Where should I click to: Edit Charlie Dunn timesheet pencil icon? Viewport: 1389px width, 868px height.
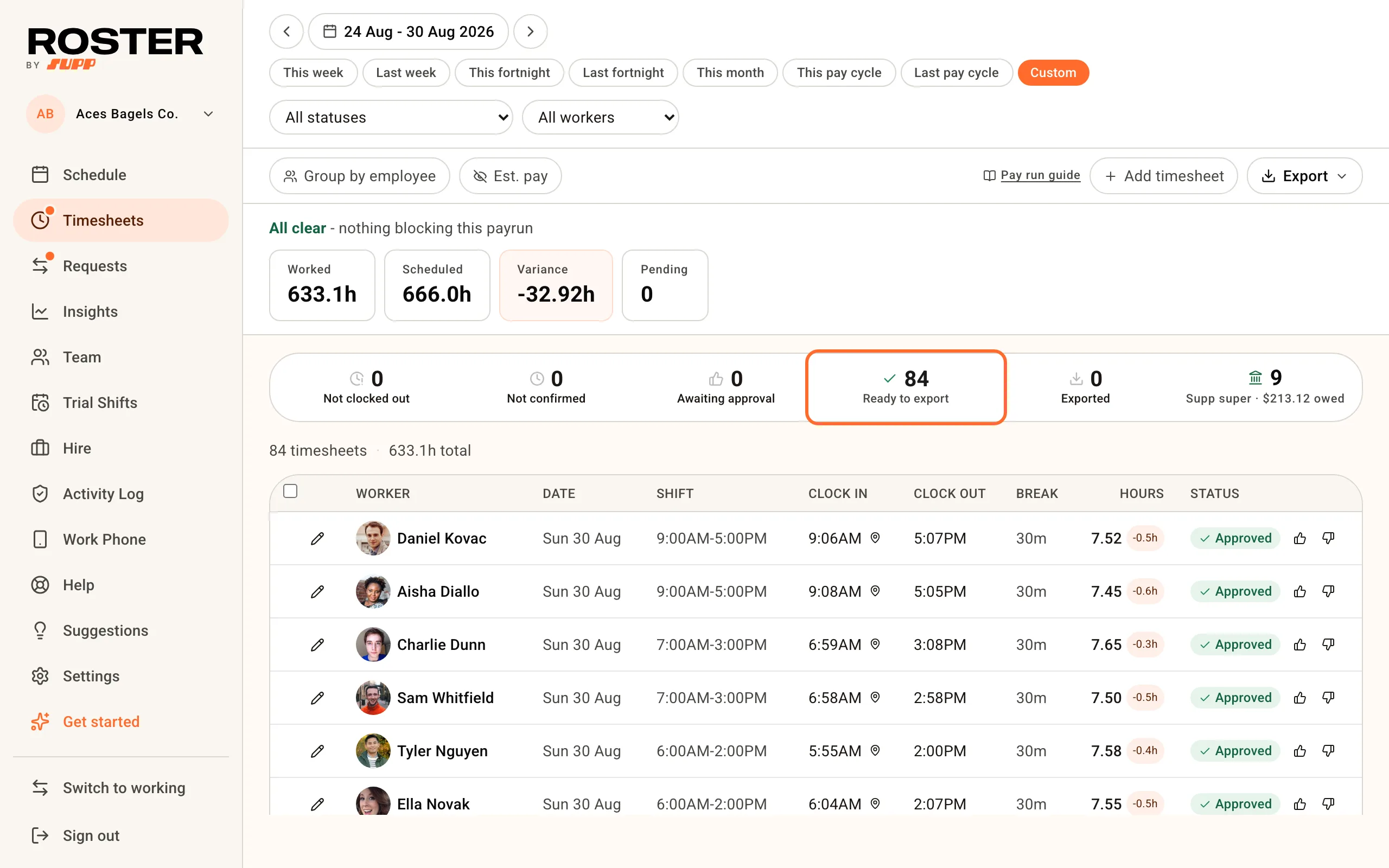pos(317,644)
